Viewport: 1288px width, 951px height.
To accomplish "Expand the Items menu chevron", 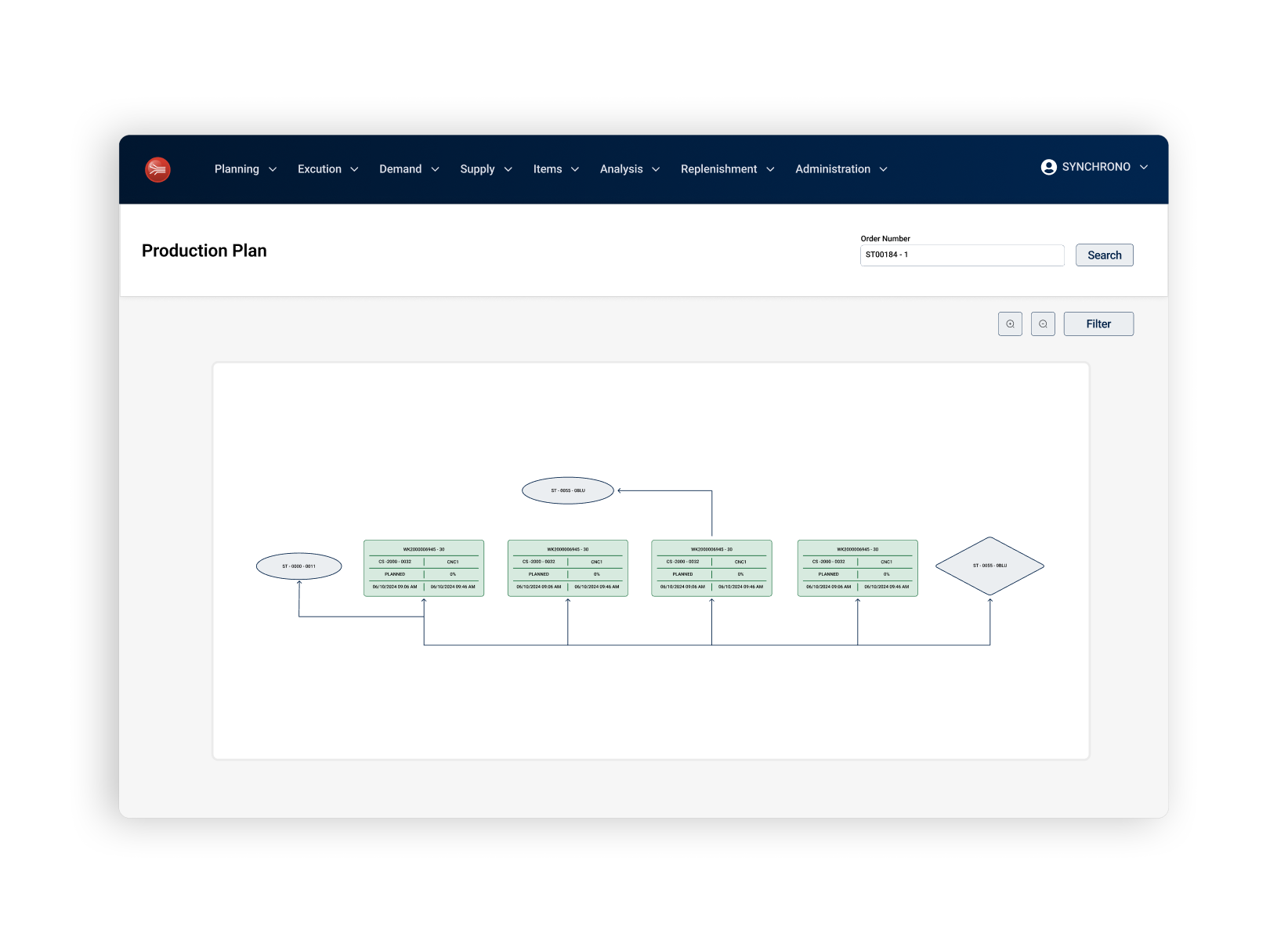I will [575, 169].
